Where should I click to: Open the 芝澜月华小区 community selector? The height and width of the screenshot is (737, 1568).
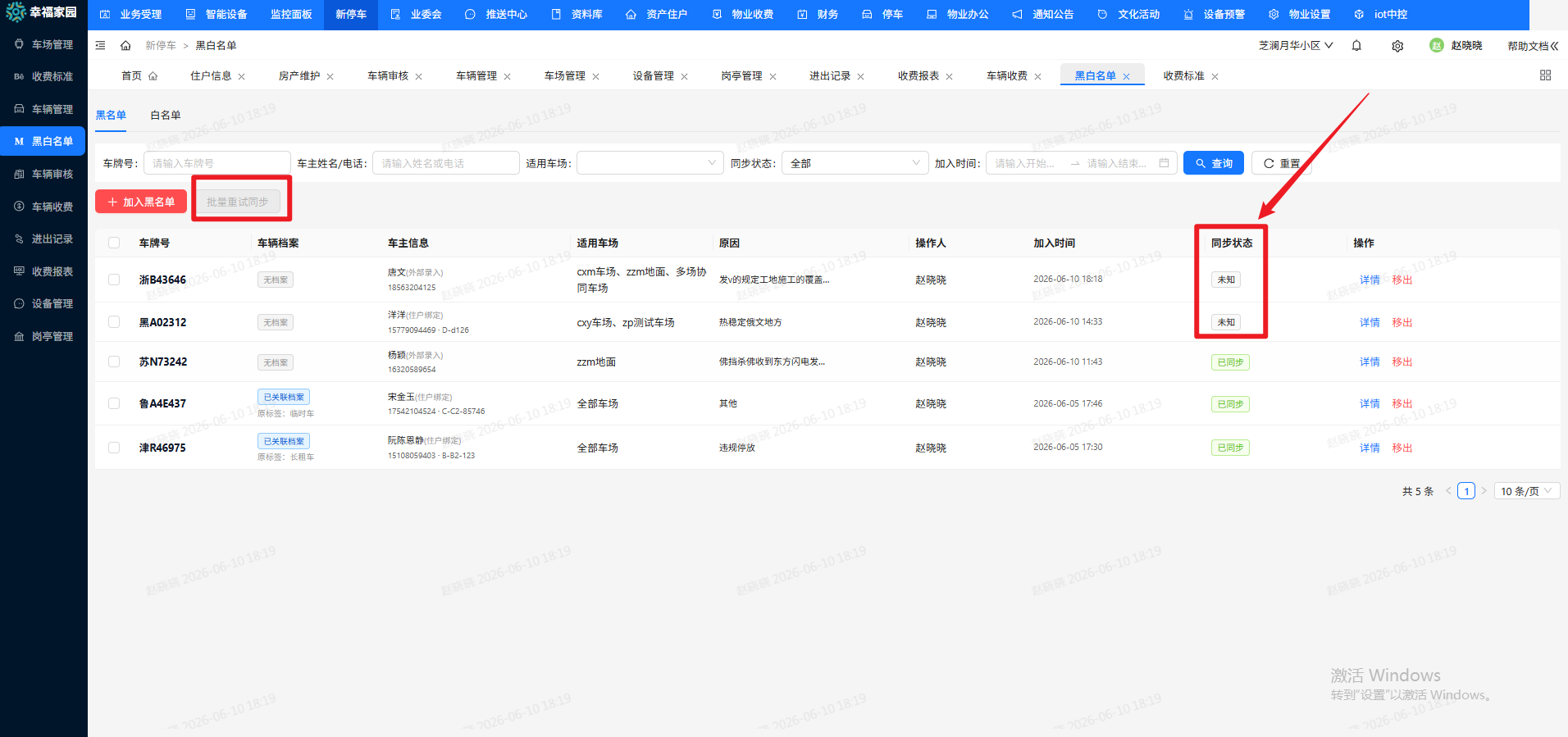pyautogui.click(x=1296, y=46)
